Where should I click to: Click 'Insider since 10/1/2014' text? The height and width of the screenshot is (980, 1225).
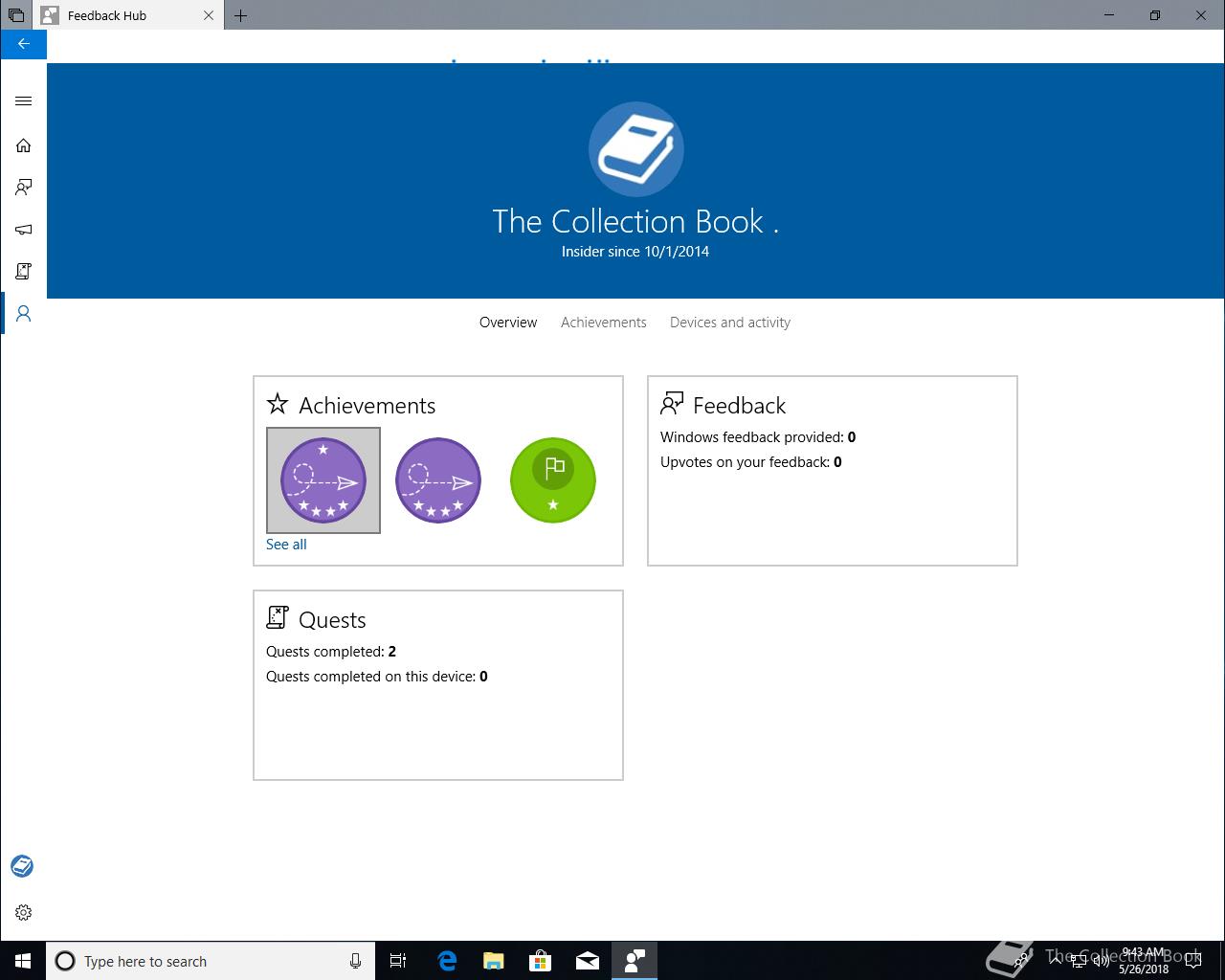click(635, 252)
